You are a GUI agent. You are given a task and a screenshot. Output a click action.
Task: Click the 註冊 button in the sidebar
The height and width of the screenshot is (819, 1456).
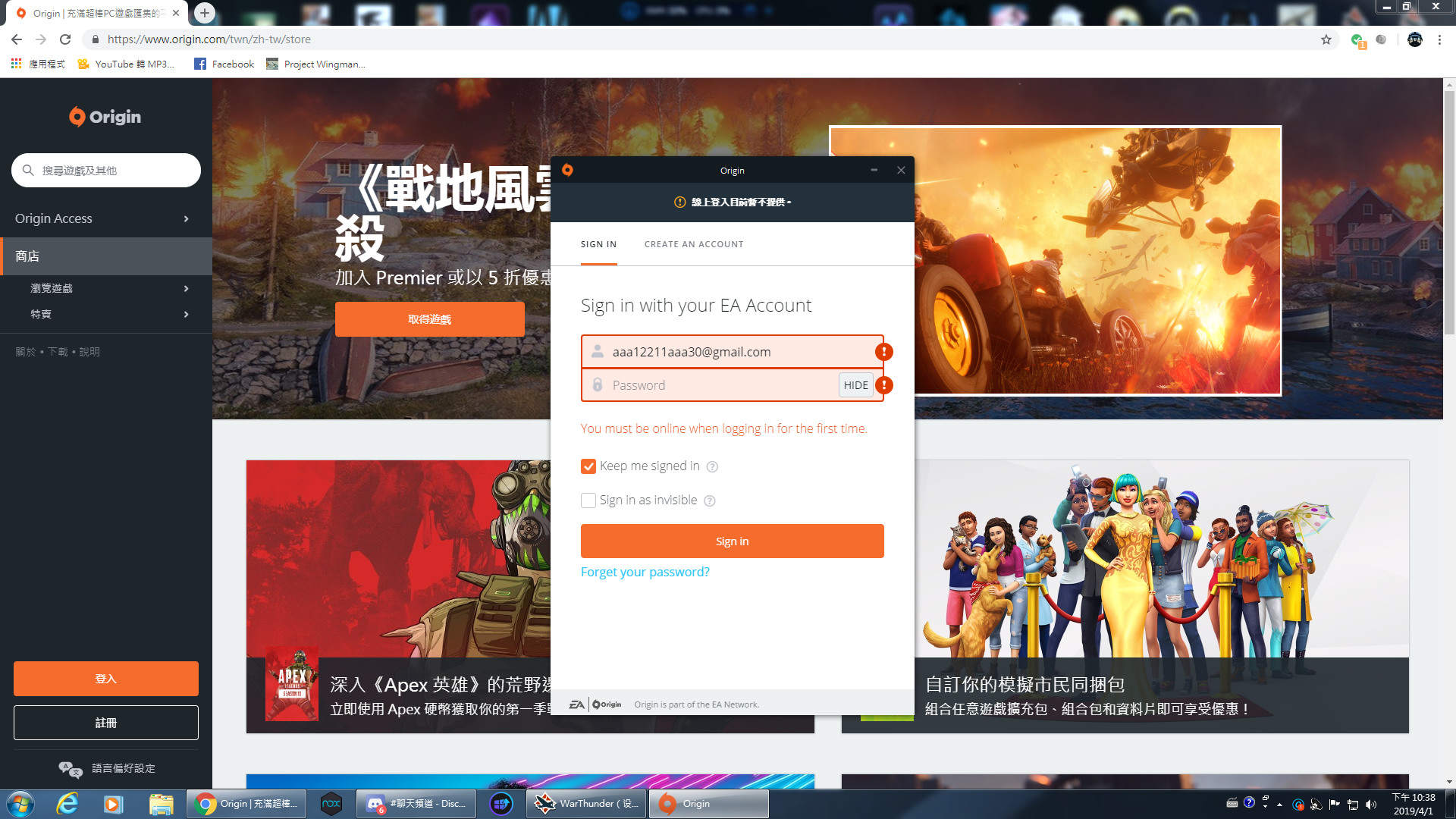coord(106,723)
